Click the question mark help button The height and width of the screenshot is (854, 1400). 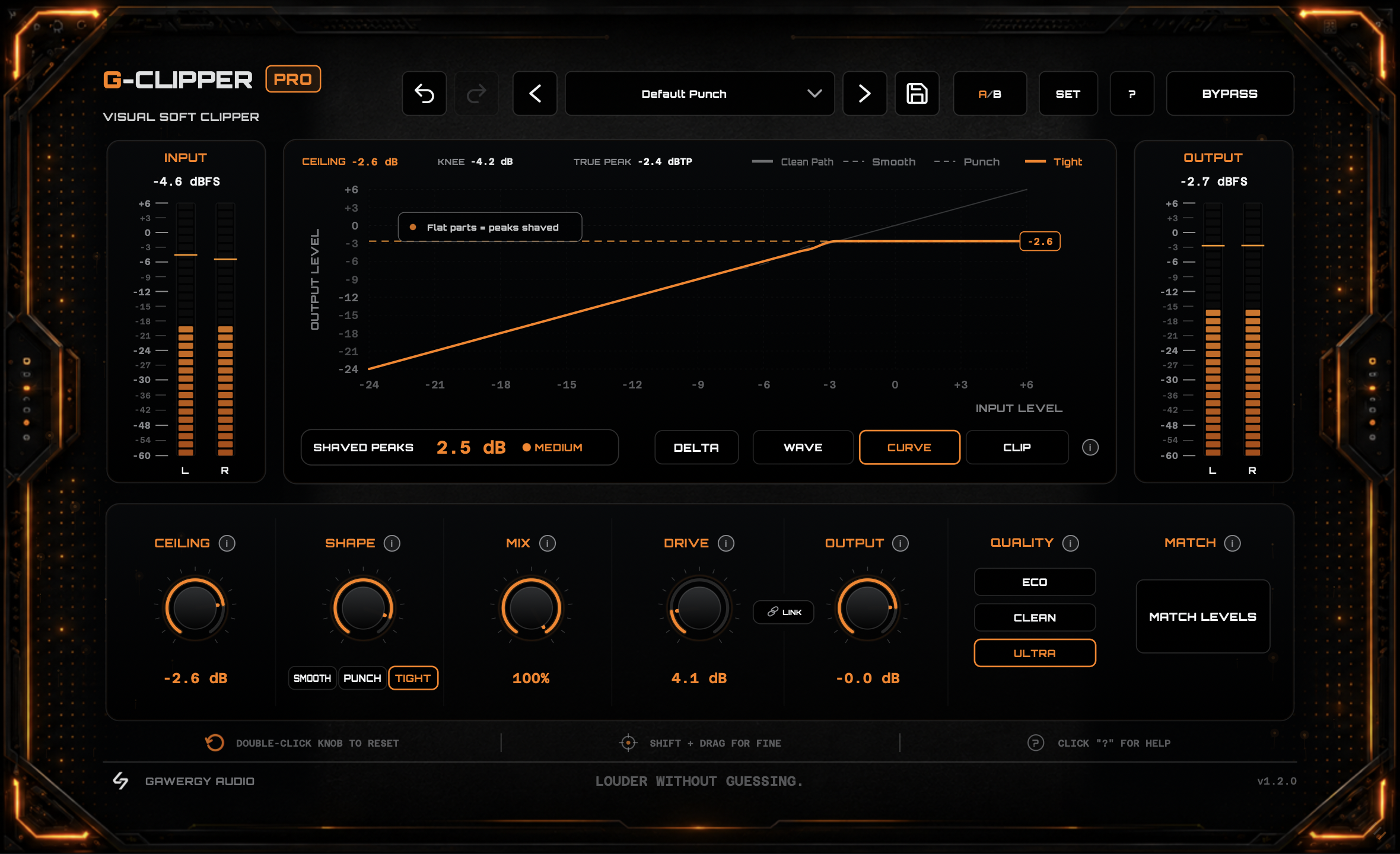point(1132,94)
